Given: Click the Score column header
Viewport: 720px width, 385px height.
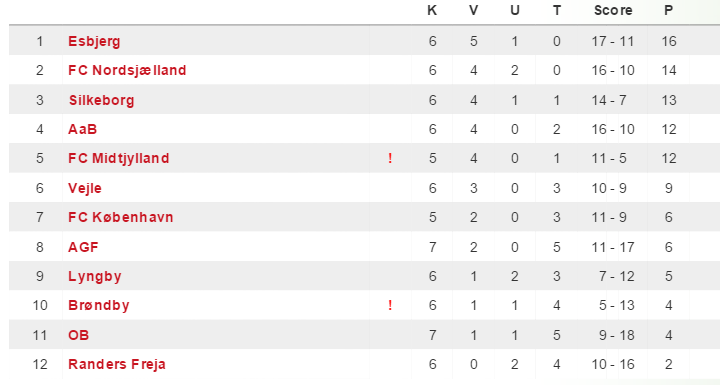Looking at the screenshot, I should pos(613,10).
